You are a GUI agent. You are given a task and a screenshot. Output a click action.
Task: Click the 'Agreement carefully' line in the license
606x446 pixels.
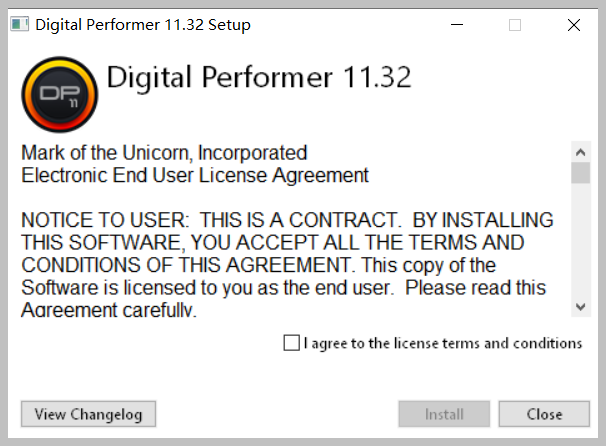point(109,310)
